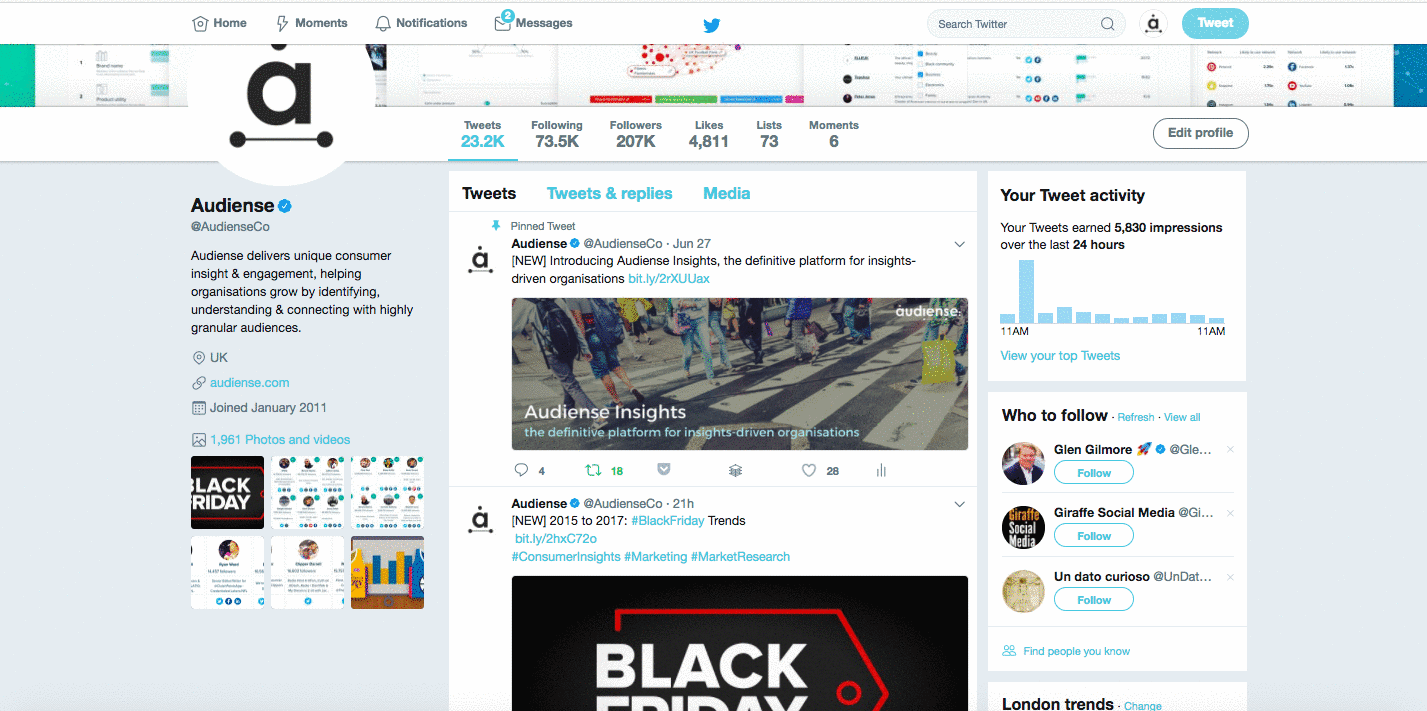Open the large Black Friday tweet image
The height and width of the screenshot is (711, 1427).
click(x=740, y=643)
